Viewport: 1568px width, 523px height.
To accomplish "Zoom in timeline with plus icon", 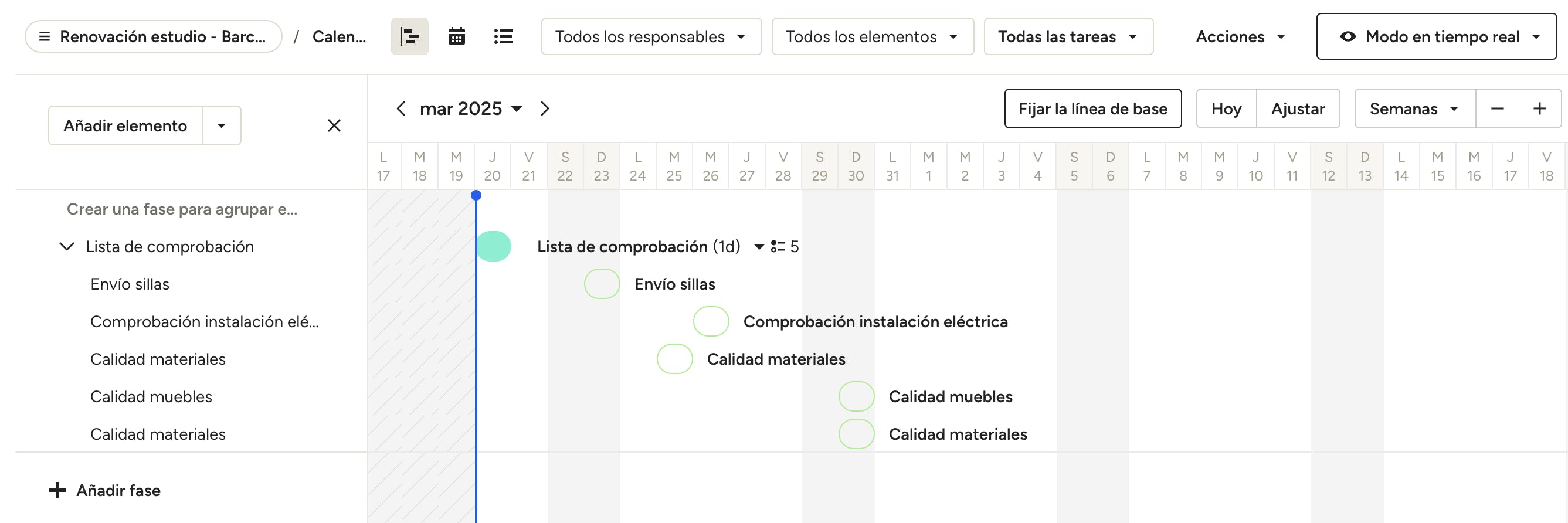I will coord(1539,109).
